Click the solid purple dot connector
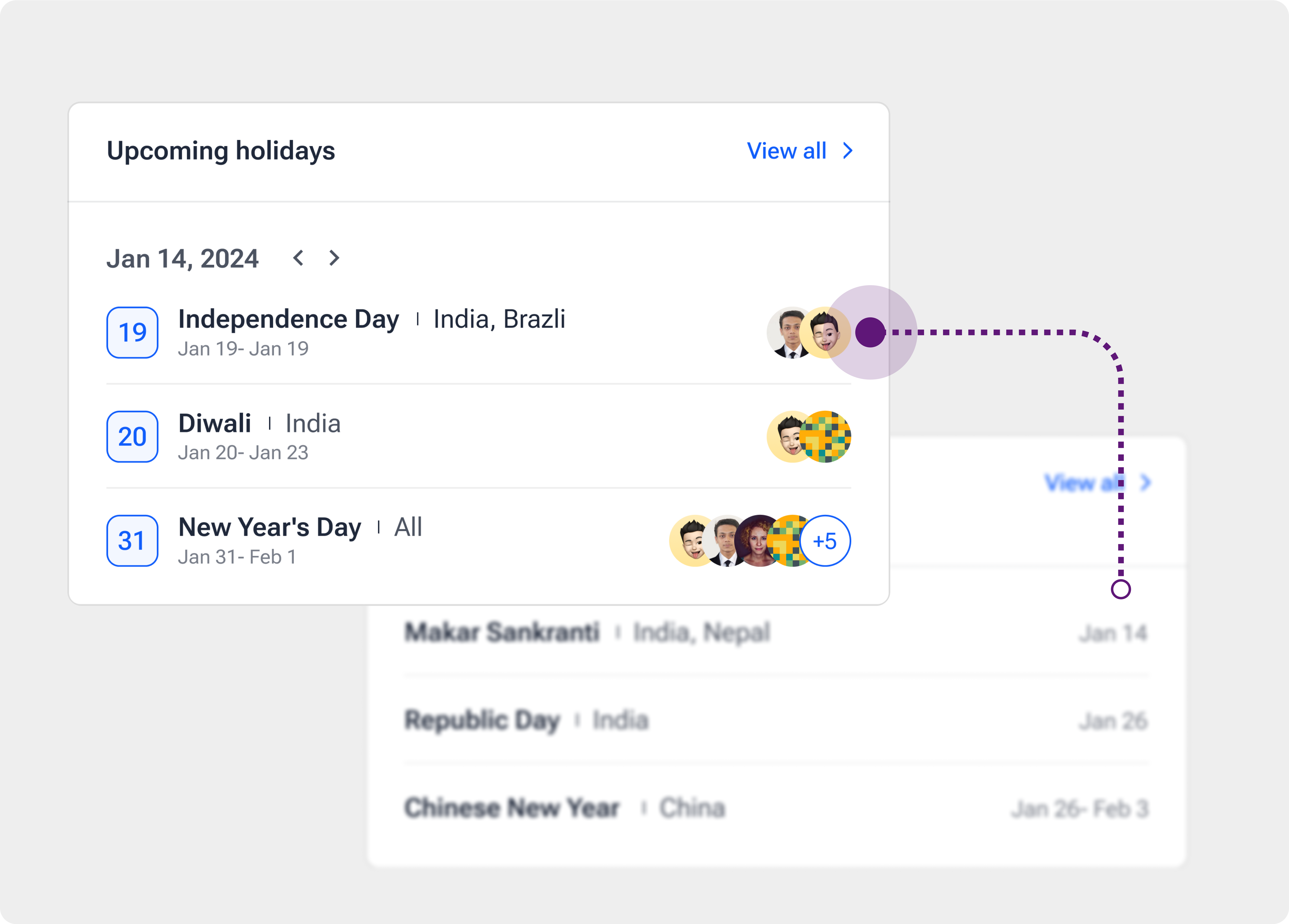Screen dimensions: 1289x924 tap(870, 333)
